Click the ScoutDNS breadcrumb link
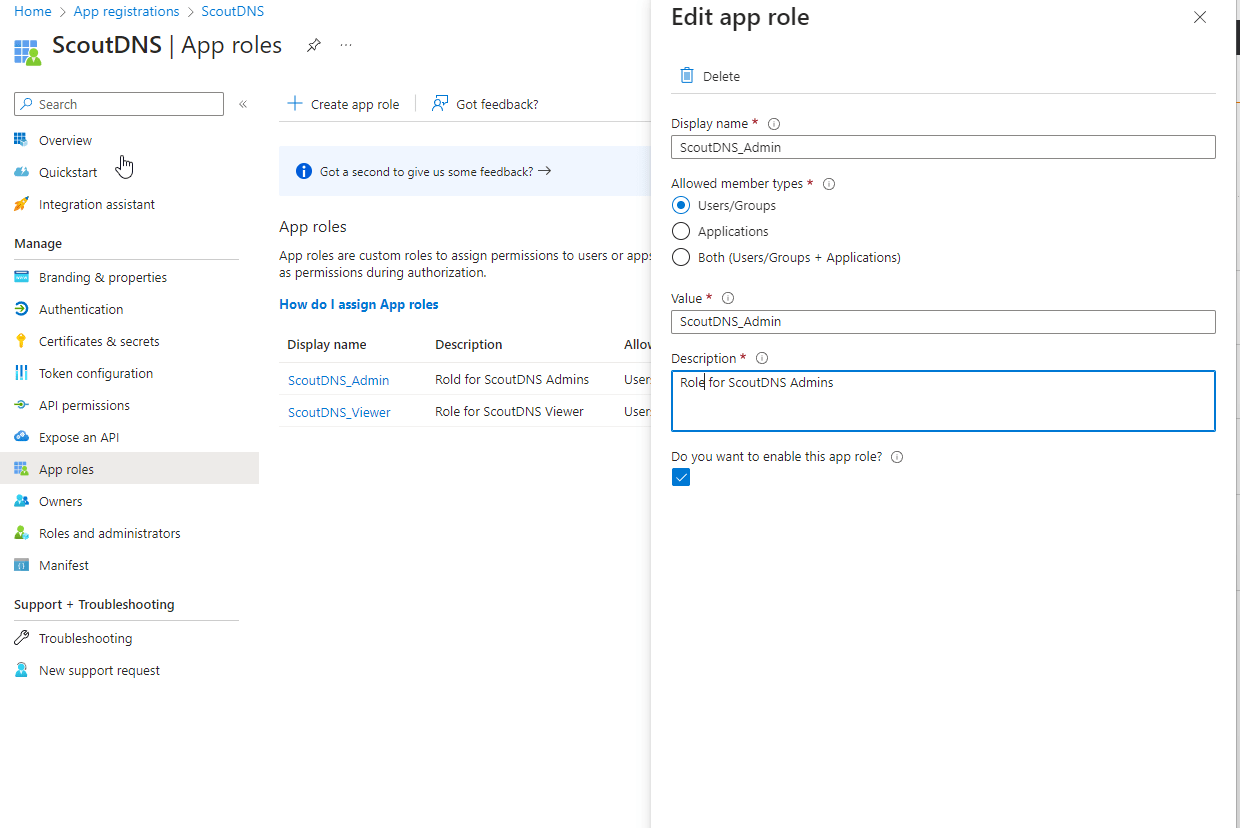Screen dimensions: 1240x828 tap(233, 12)
